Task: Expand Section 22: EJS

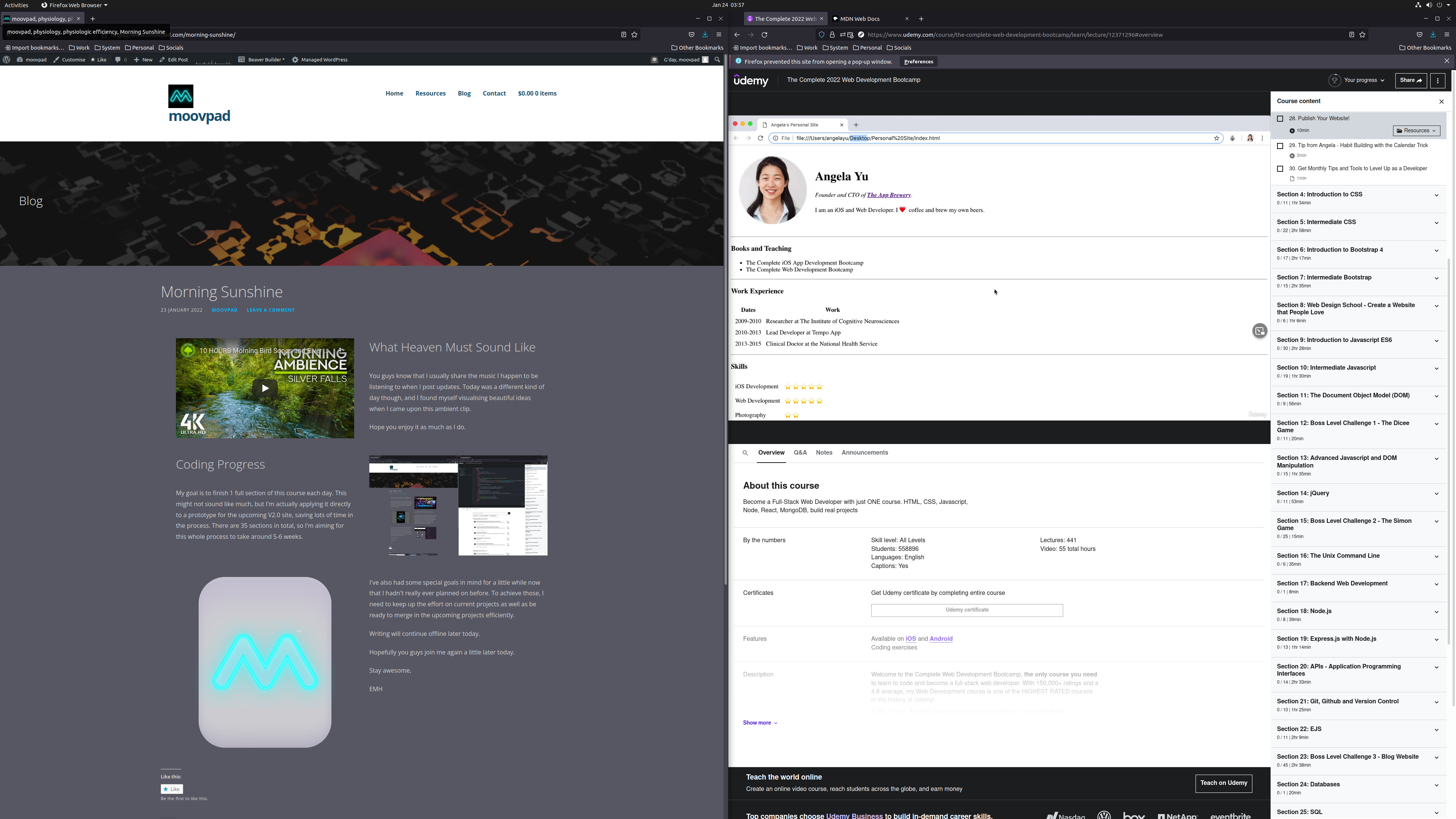Action: coord(1358,733)
